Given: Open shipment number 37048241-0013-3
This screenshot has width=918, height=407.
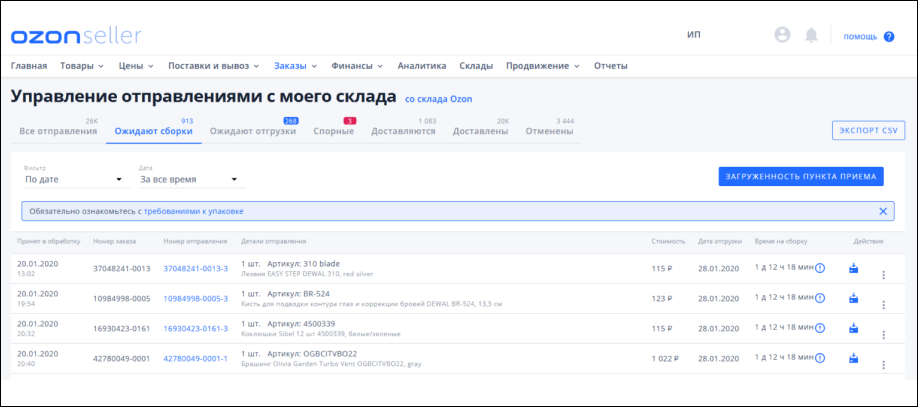Looking at the screenshot, I should click(x=196, y=268).
